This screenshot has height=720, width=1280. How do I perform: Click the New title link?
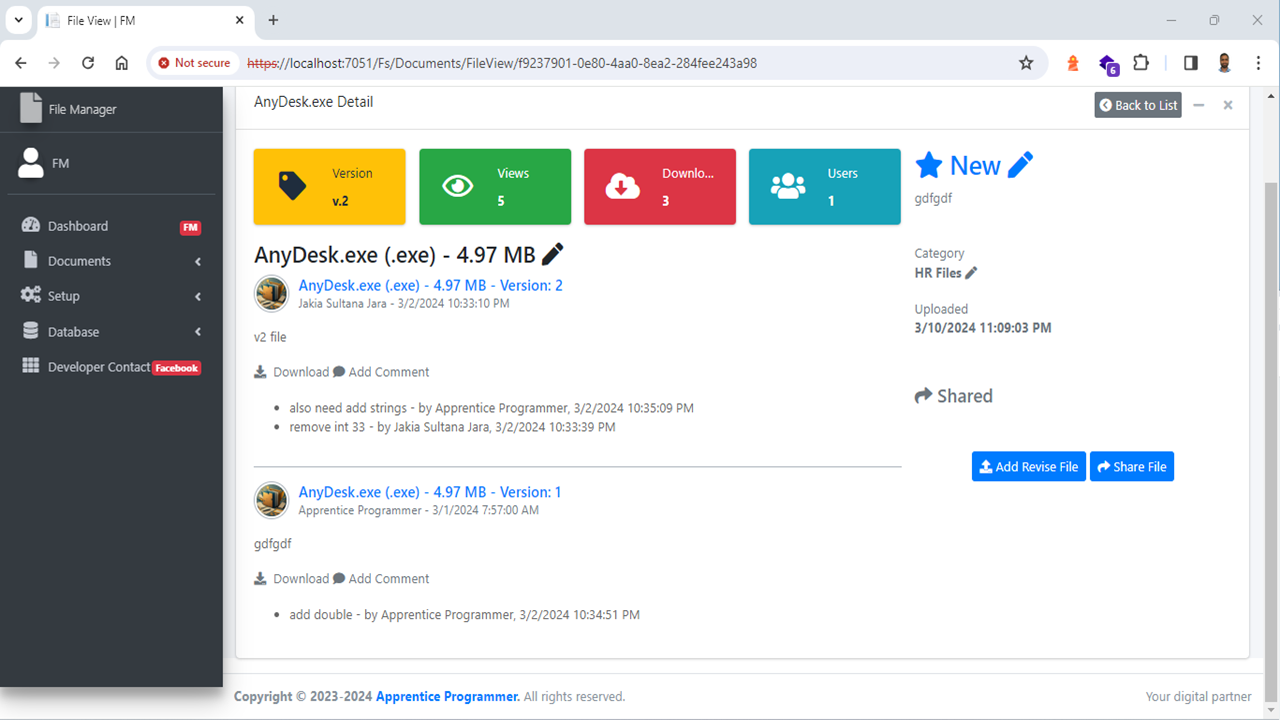[x=975, y=166]
